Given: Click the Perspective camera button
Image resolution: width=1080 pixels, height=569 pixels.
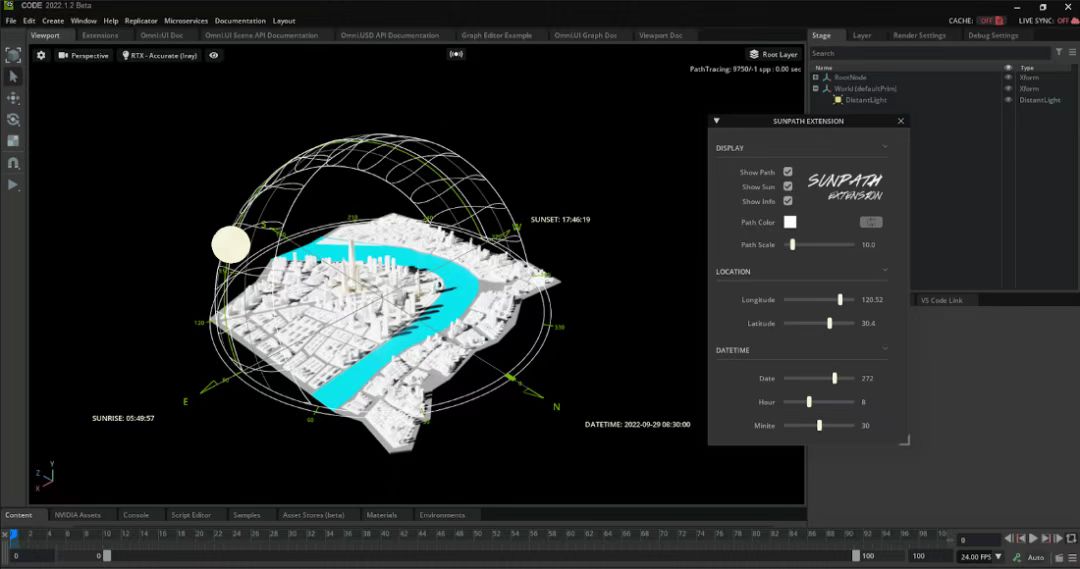Looking at the screenshot, I should (x=83, y=55).
